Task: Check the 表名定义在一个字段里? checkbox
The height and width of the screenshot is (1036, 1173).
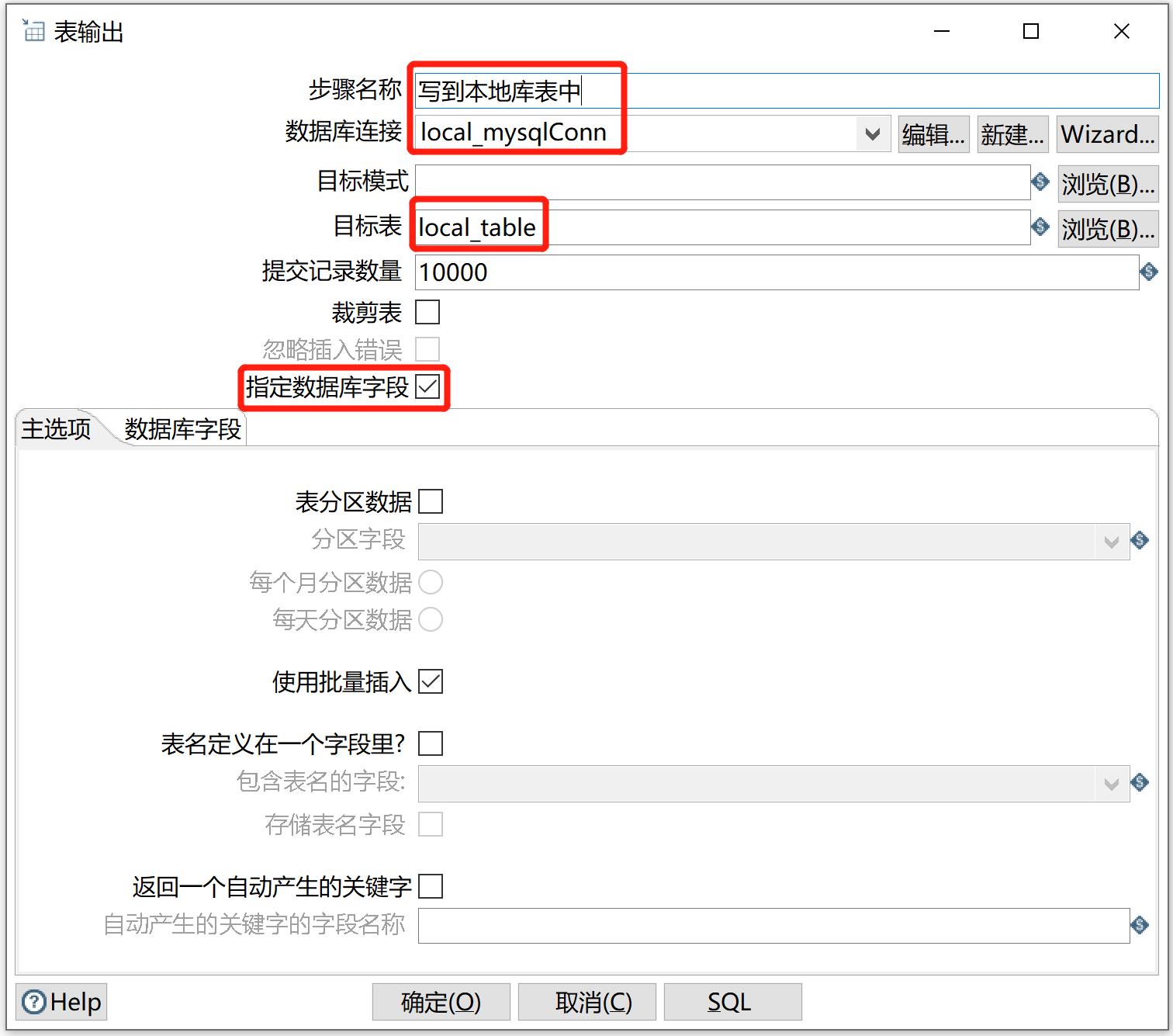Action: [431, 743]
